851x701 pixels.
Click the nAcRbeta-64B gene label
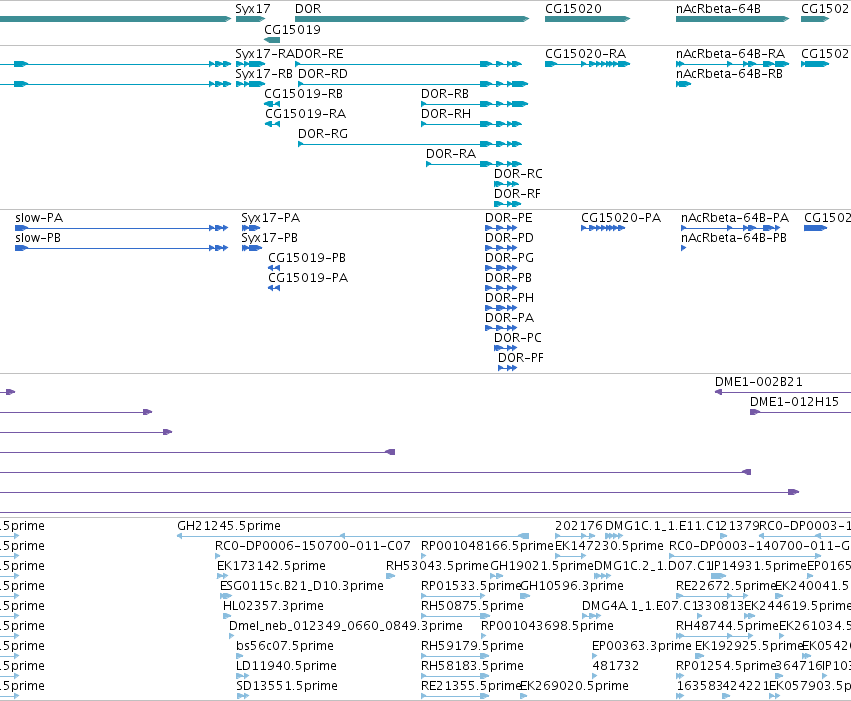[x=718, y=9]
